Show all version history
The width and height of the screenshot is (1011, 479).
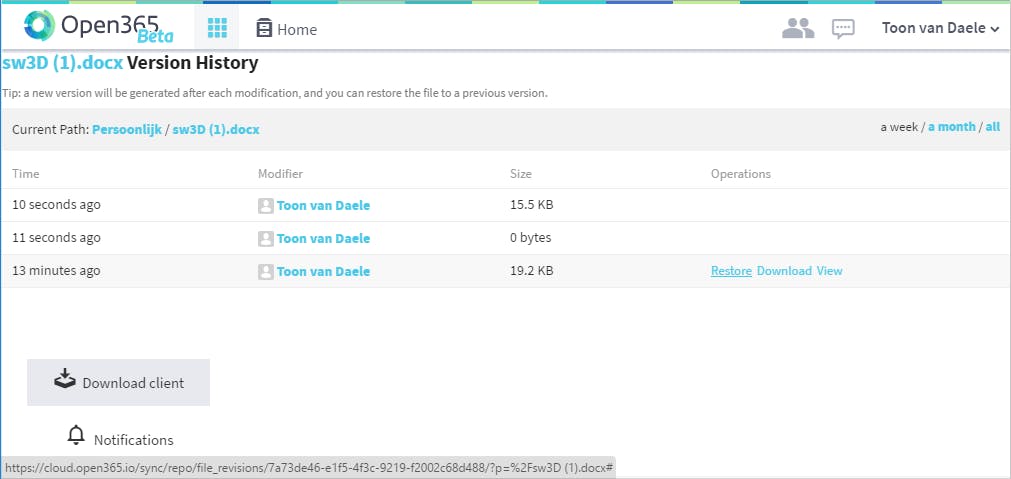(993, 127)
